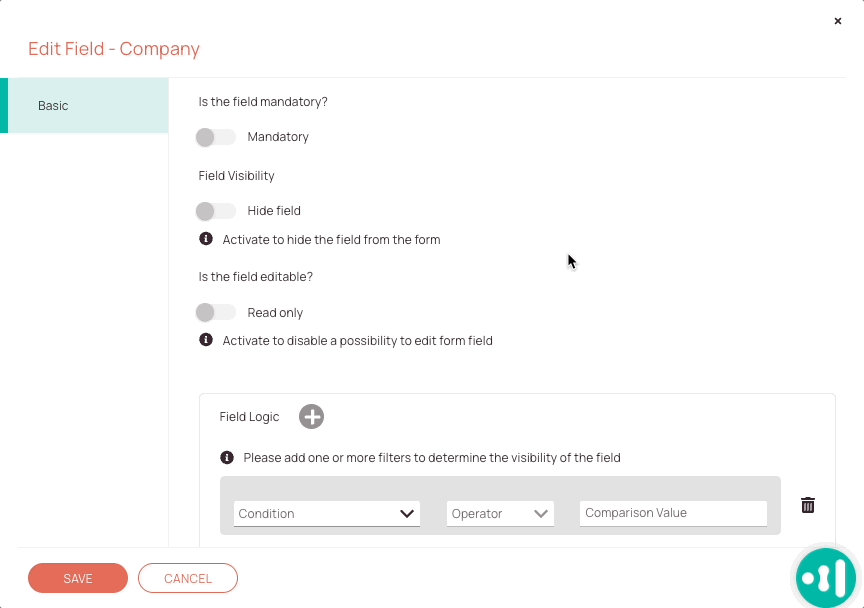The image size is (864, 608).
Task: Click info icon beside filters hint
Action: pyautogui.click(x=226, y=457)
